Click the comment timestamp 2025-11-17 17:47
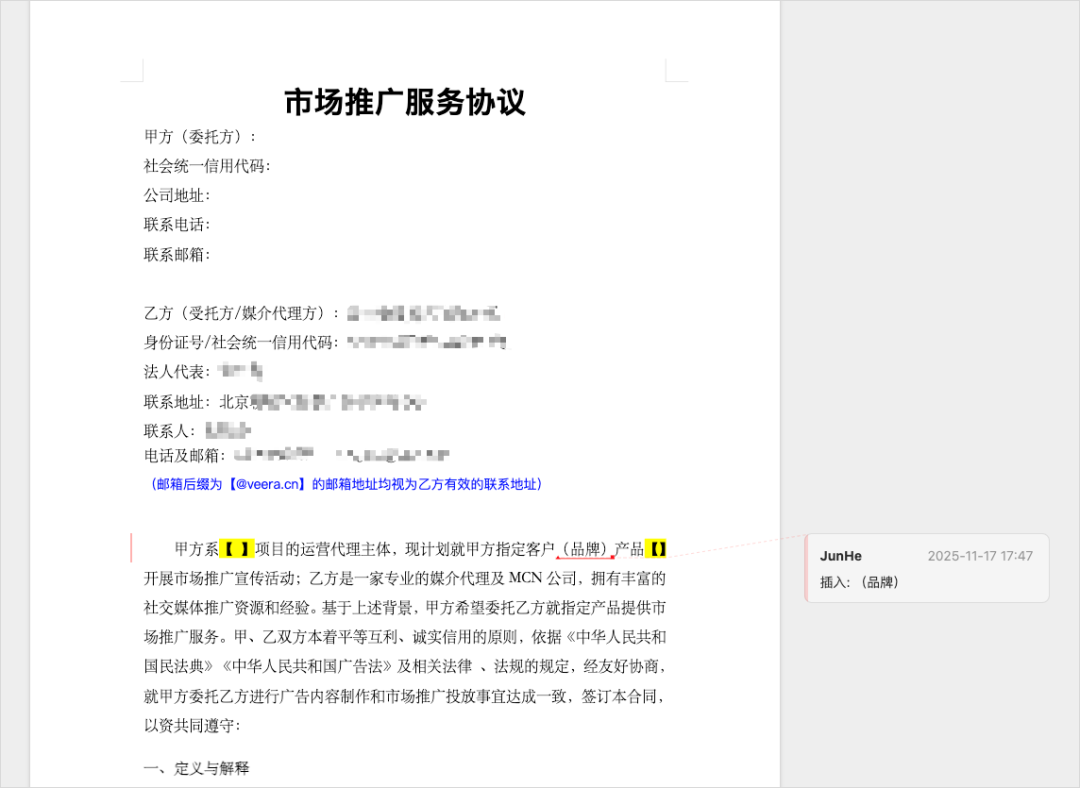 point(979,555)
